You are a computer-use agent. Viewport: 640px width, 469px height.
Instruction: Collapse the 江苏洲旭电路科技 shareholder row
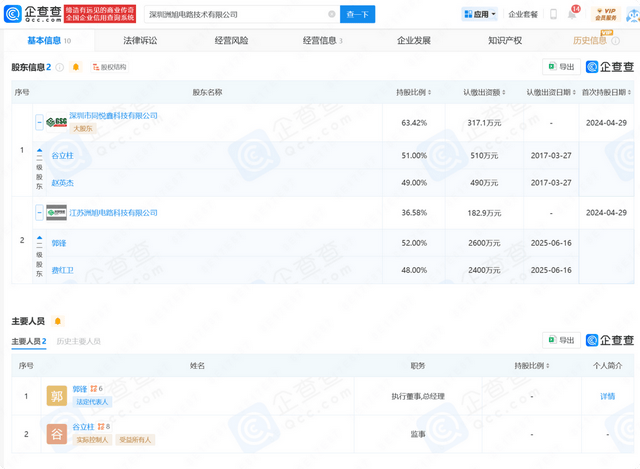click(39, 213)
